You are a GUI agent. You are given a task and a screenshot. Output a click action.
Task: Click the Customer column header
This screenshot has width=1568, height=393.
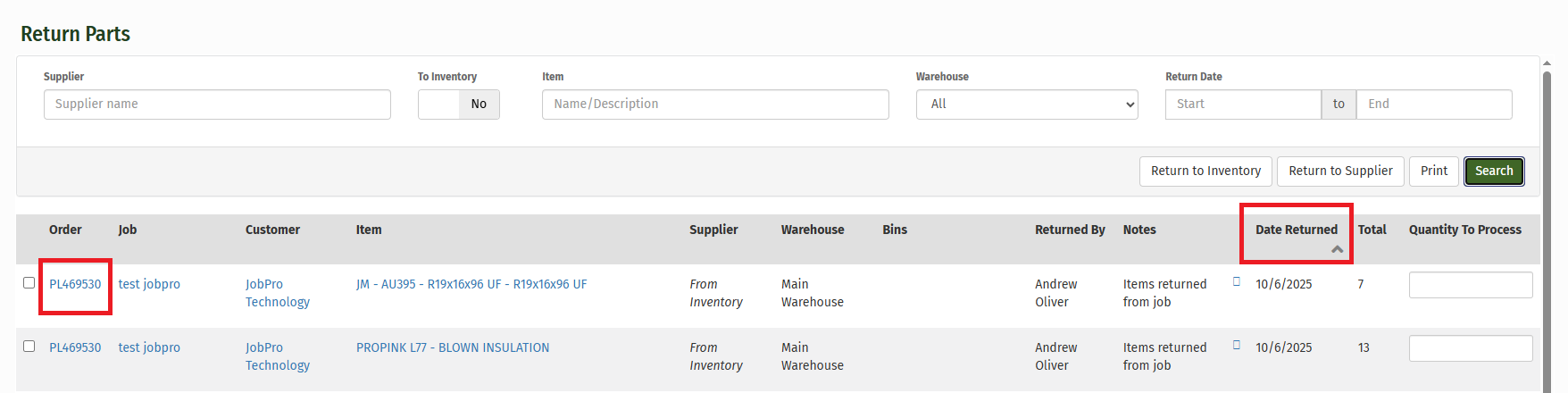(272, 230)
